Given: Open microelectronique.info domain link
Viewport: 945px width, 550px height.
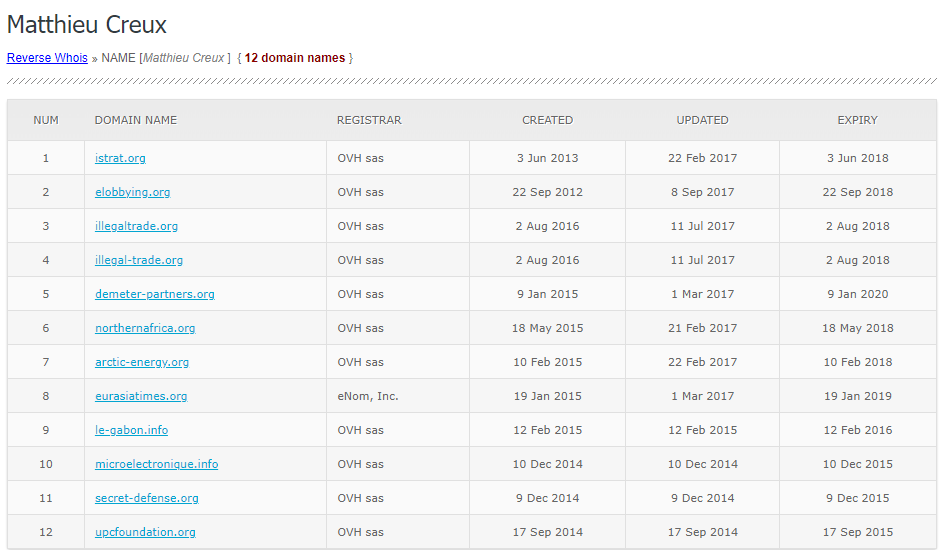Looking at the screenshot, I should coord(156,464).
